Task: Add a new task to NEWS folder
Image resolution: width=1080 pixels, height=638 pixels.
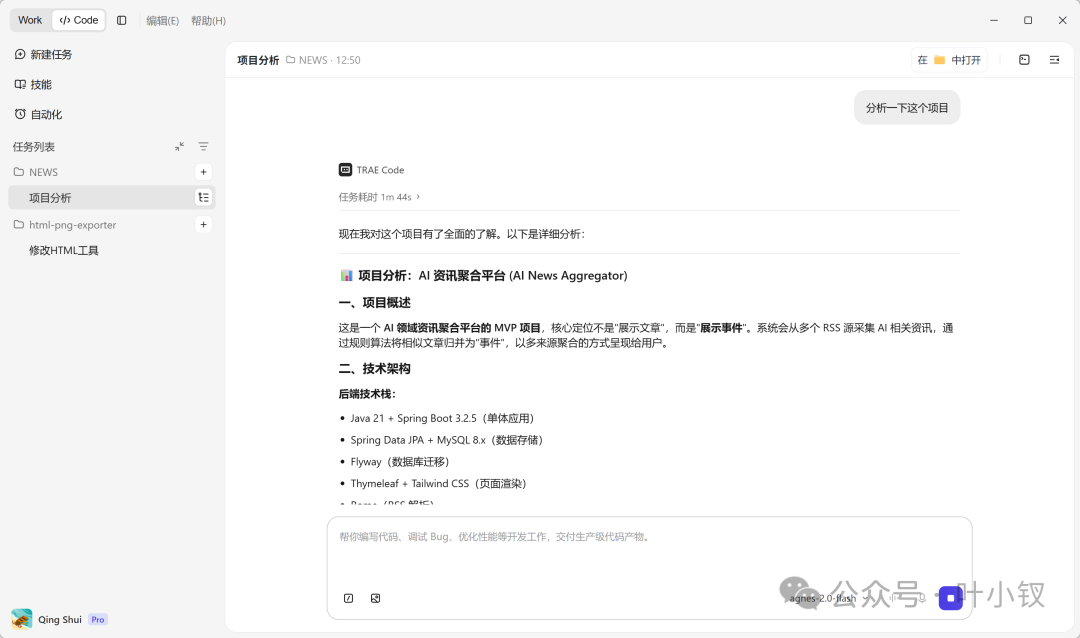Action: pyautogui.click(x=203, y=172)
